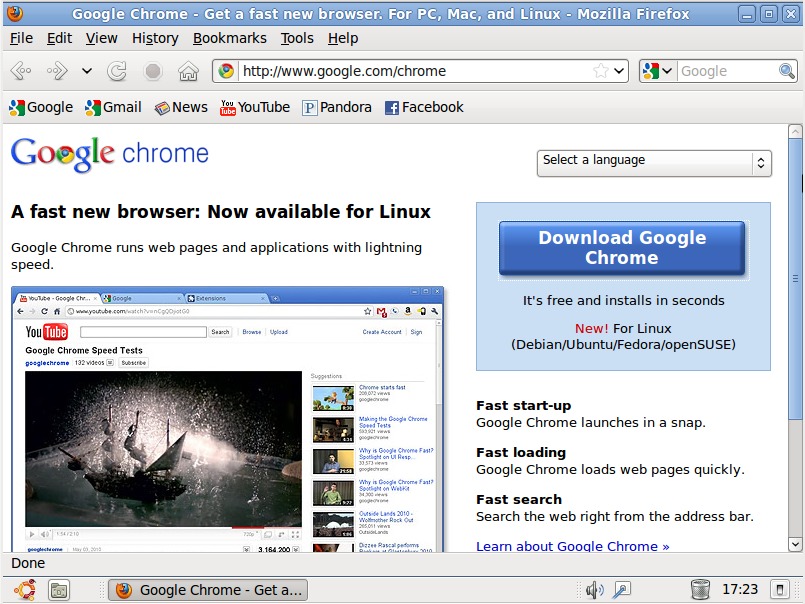Click the 'New! For Linux' text
Screen dimensions: 805x604
pos(623,328)
